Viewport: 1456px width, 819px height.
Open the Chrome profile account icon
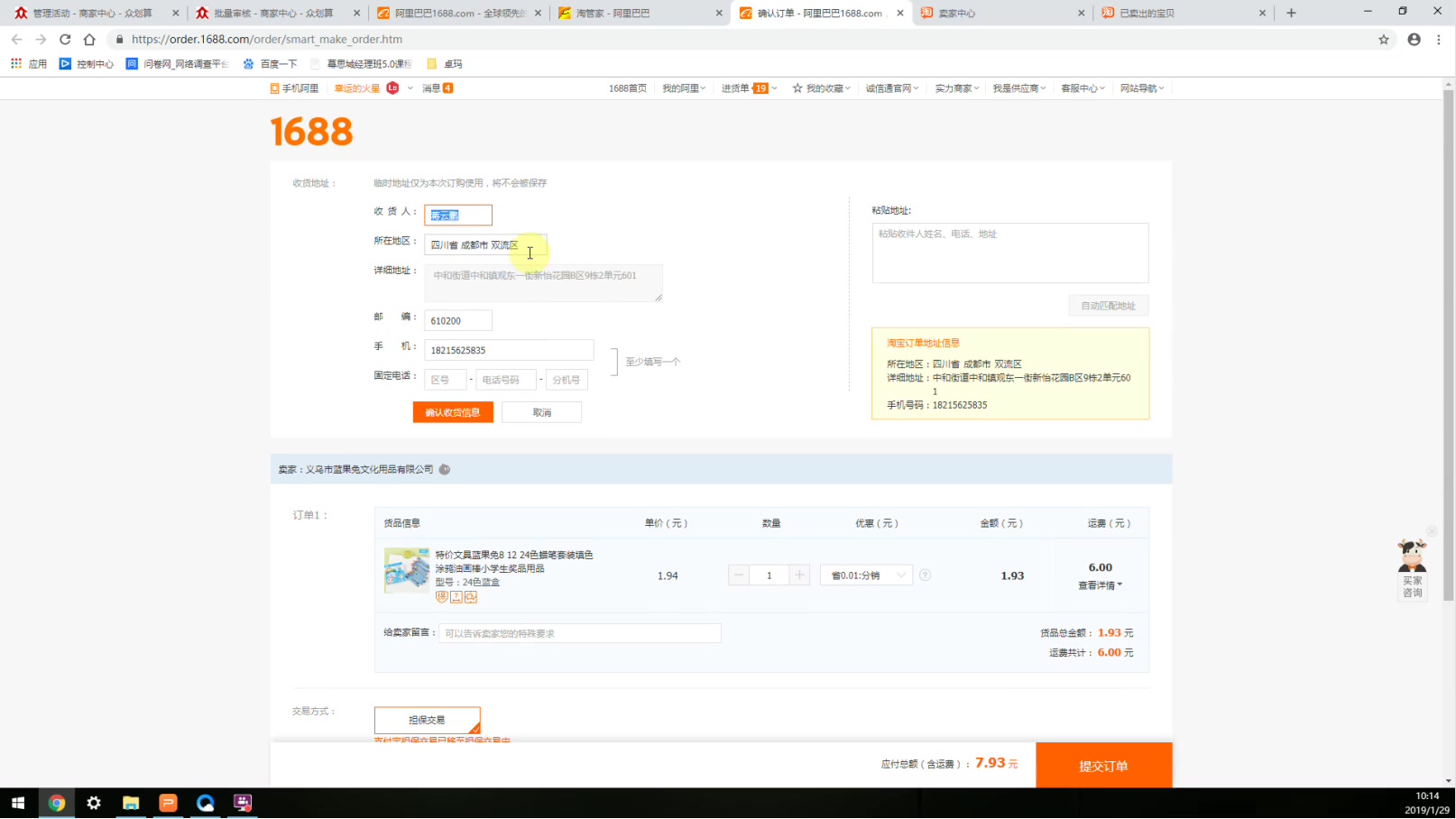(x=1414, y=40)
